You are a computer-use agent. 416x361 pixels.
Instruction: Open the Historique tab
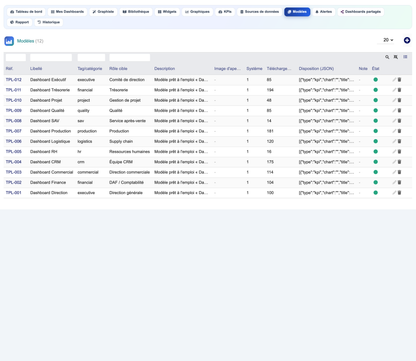coord(49,22)
